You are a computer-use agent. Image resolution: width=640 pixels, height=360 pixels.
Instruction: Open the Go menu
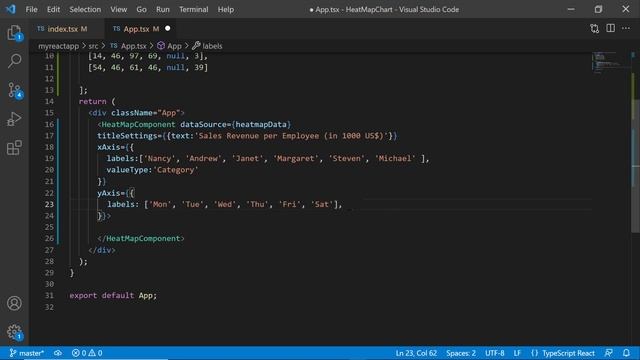[141, 9]
